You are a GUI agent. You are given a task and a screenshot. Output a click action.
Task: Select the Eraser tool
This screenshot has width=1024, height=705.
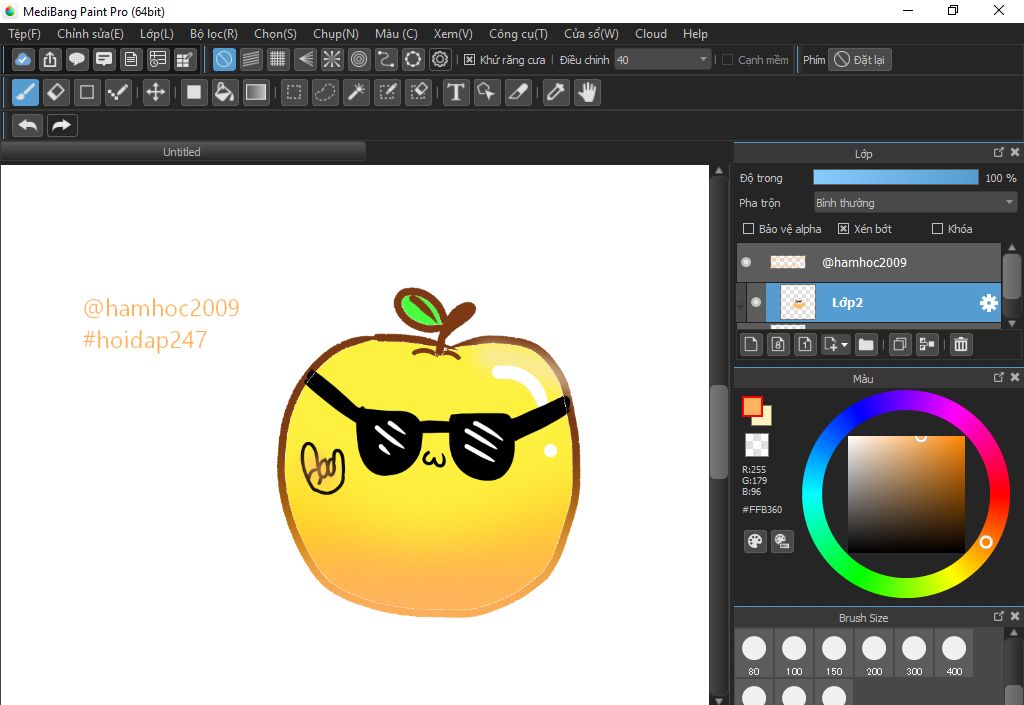[56, 93]
